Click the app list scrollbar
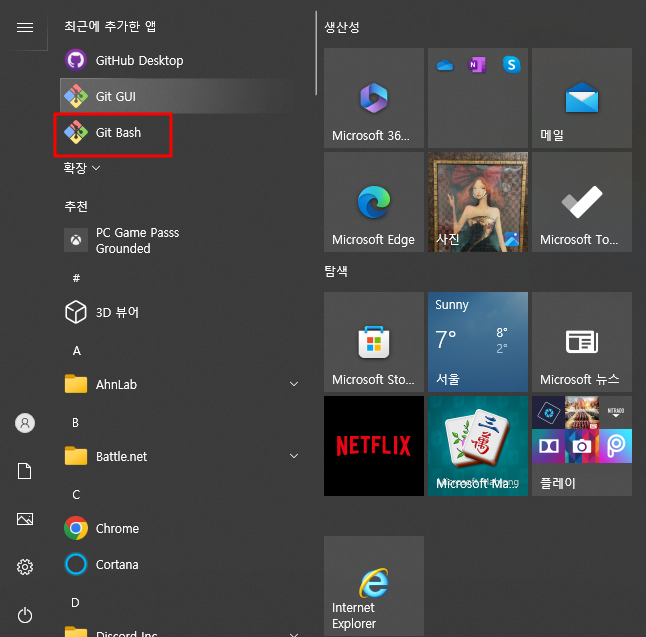Screen dimensions: 646x637 click(316, 54)
